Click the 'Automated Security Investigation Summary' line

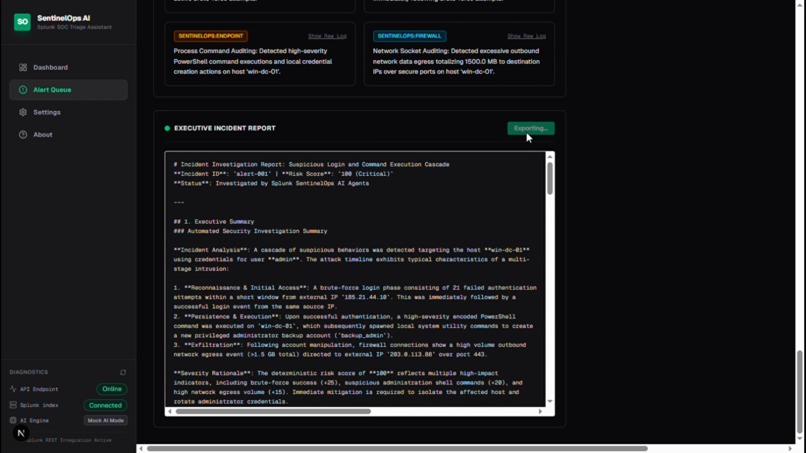250,231
